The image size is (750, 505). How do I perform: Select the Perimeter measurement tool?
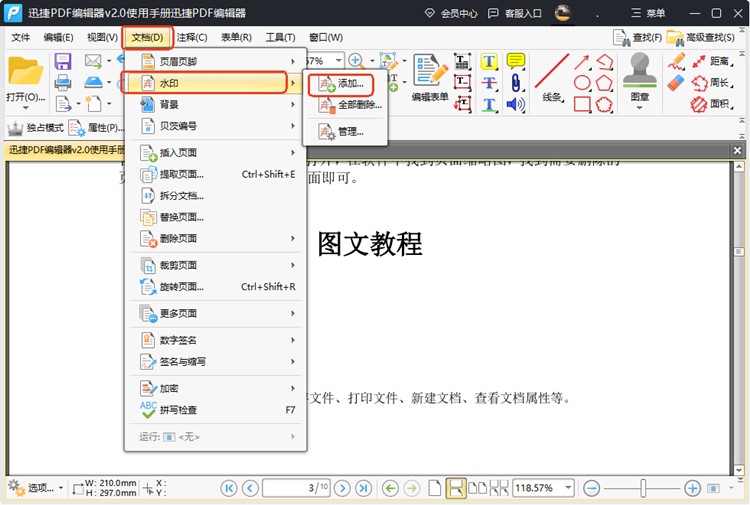coord(712,83)
